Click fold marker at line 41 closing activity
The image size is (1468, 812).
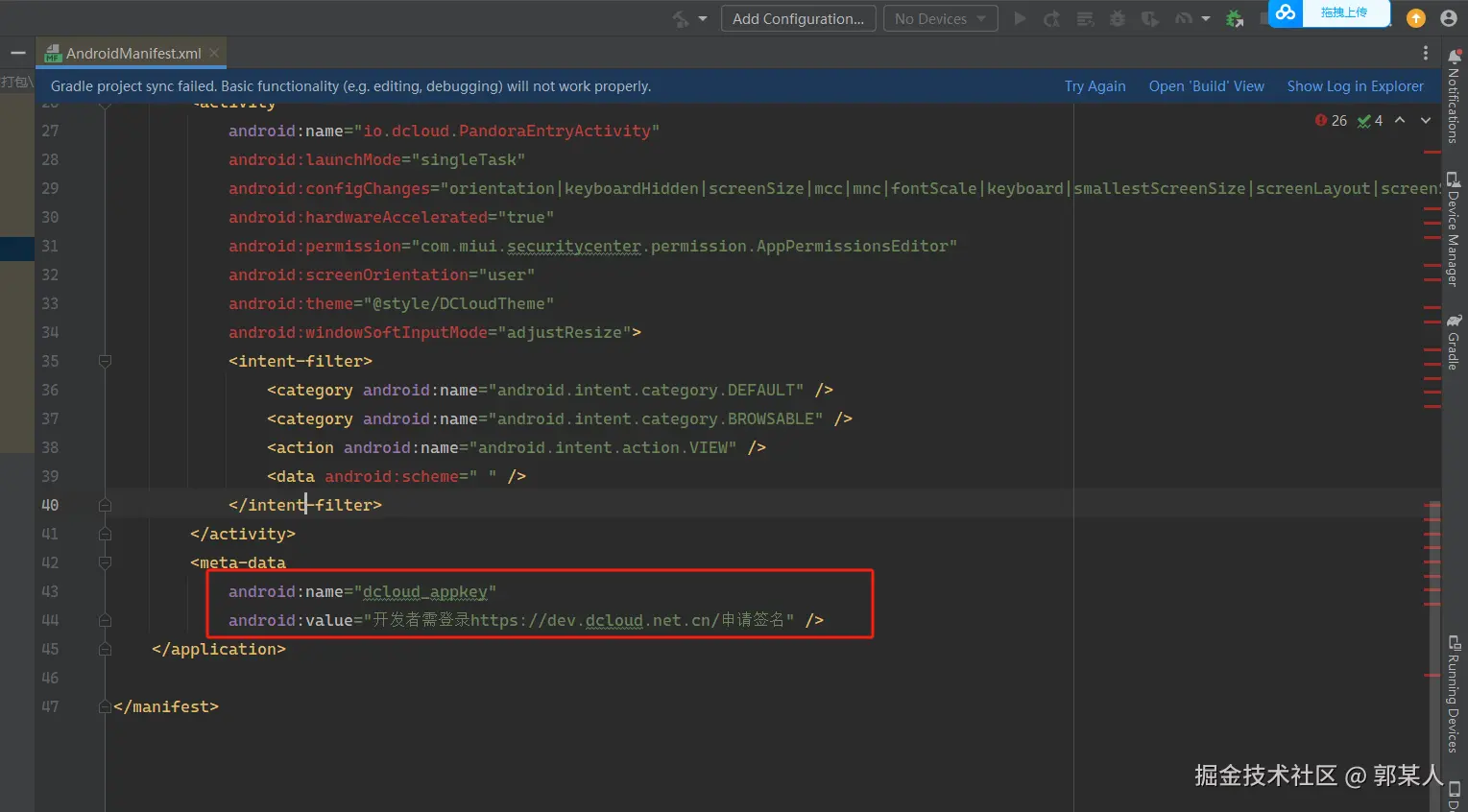105,534
